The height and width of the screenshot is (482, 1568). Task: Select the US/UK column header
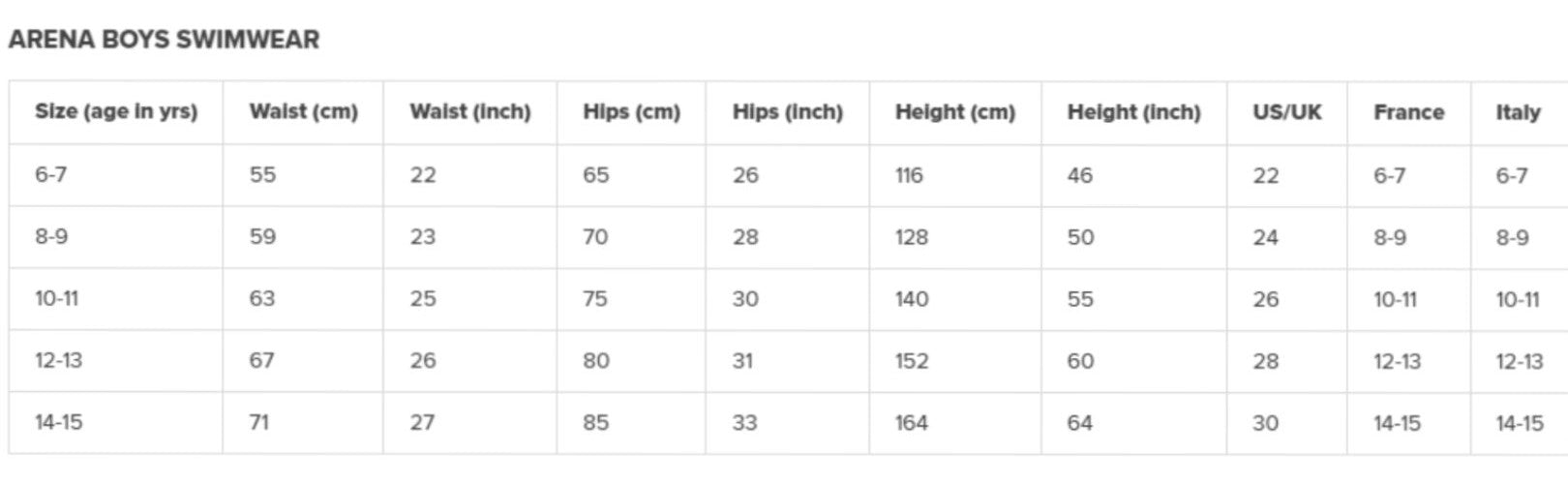pos(1286,112)
